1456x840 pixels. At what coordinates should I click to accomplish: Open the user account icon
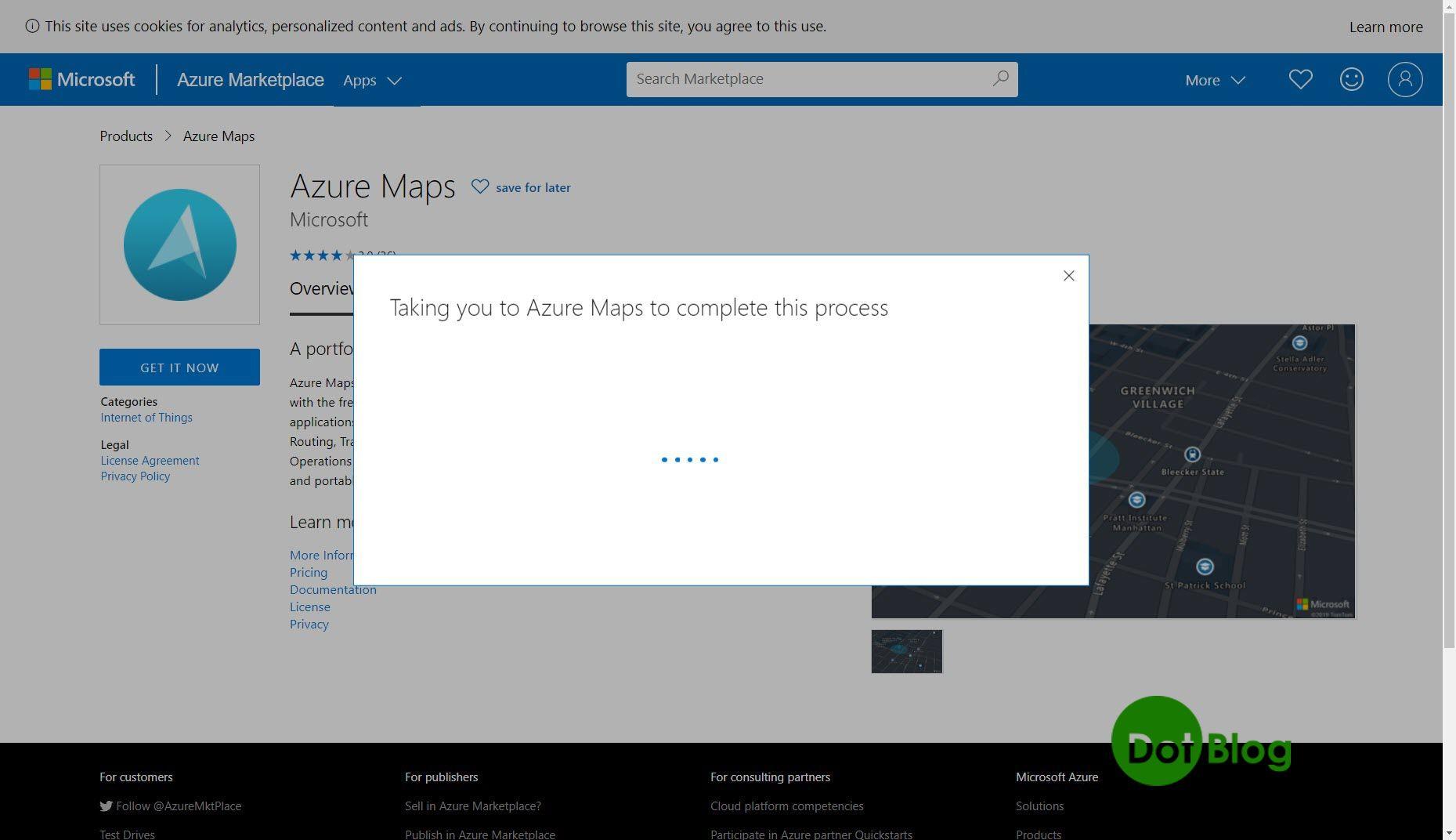(1404, 79)
